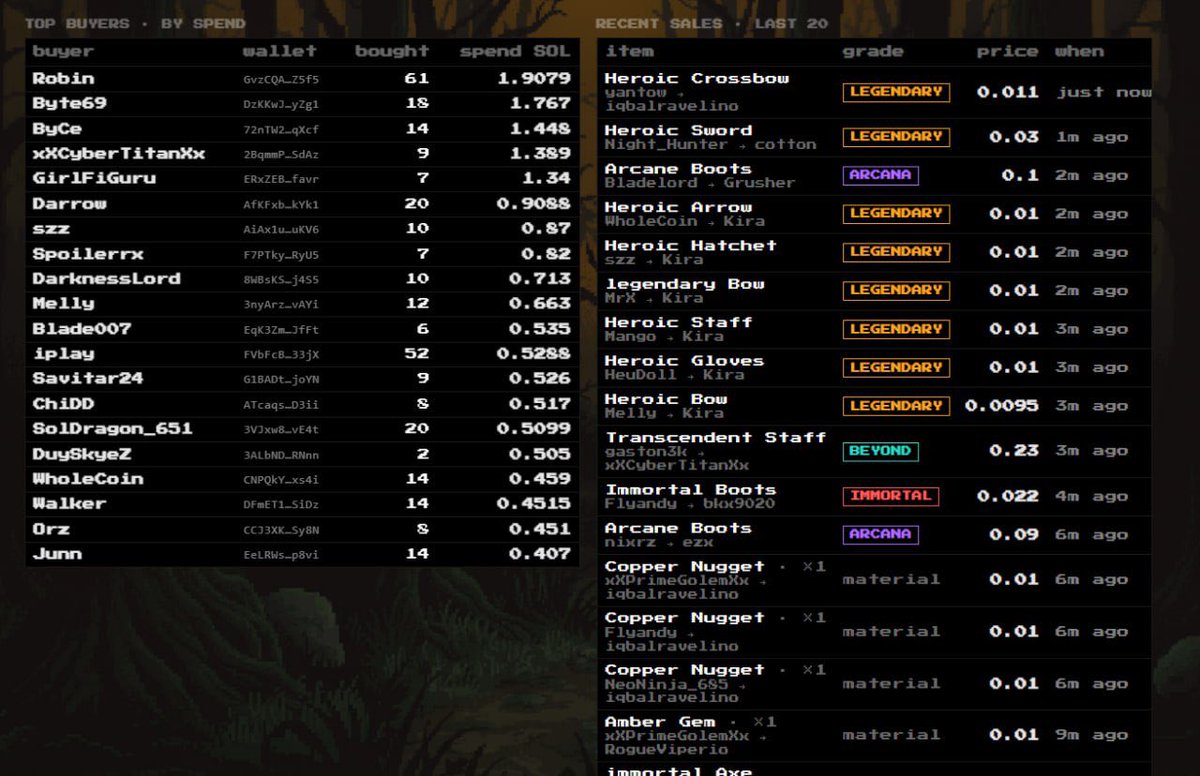The image size is (1200, 776).
Task: Select buyer Robin in top buyers
Action: (63, 78)
